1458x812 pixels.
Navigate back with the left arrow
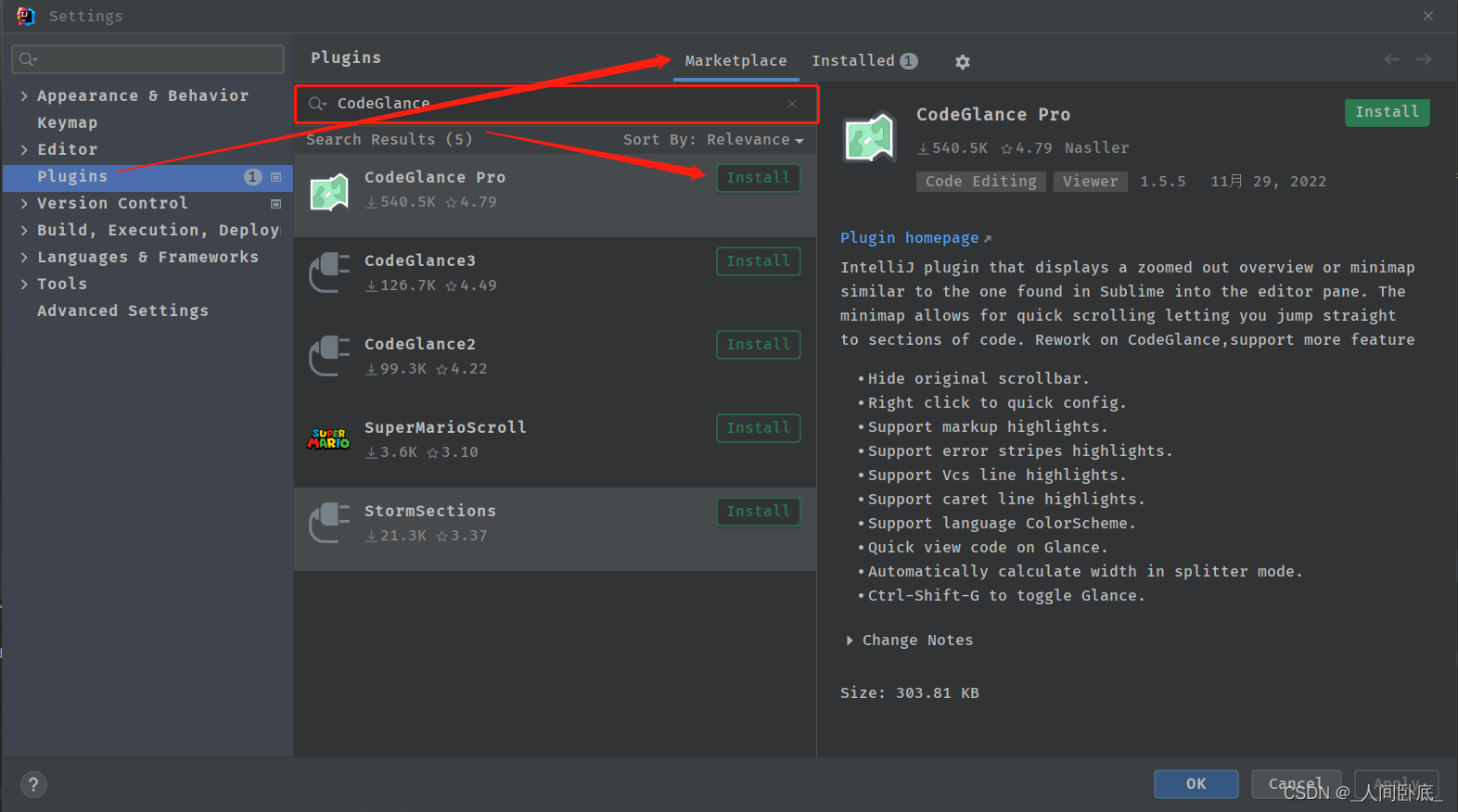1391,59
